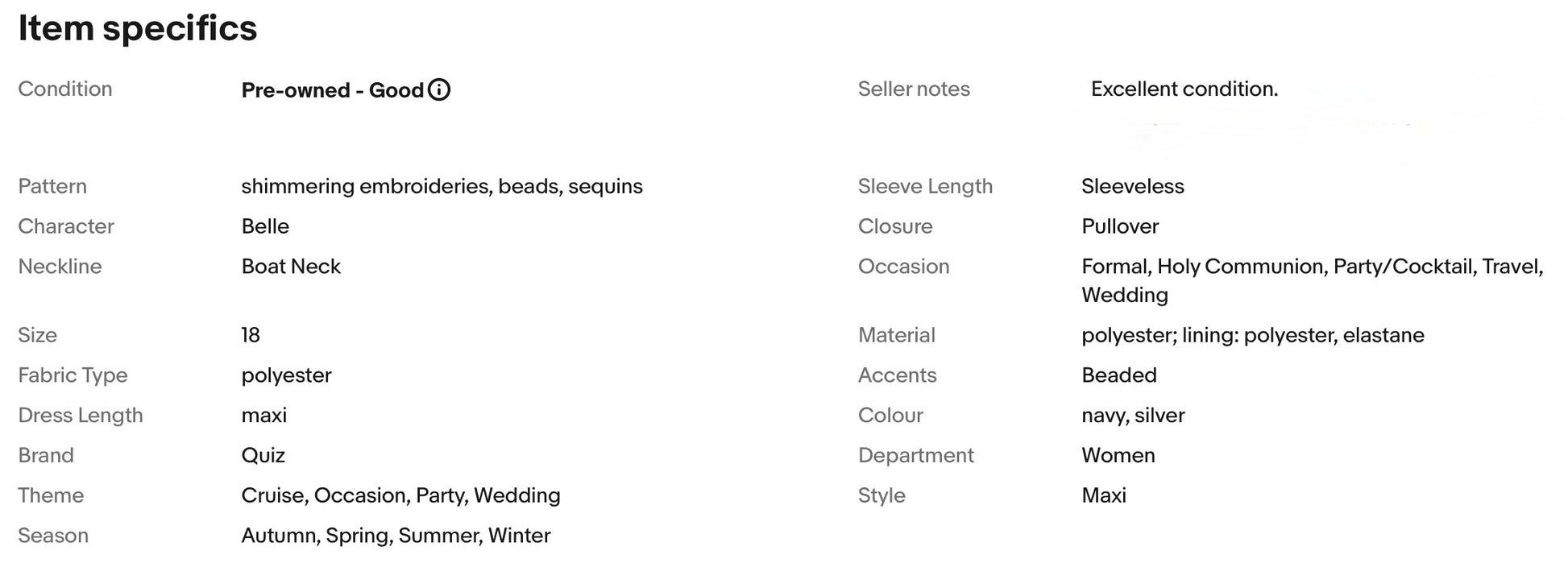The height and width of the screenshot is (584, 1568).
Task: Click the 'Excellent condition.' seller note
Action: pos(1184,89)
